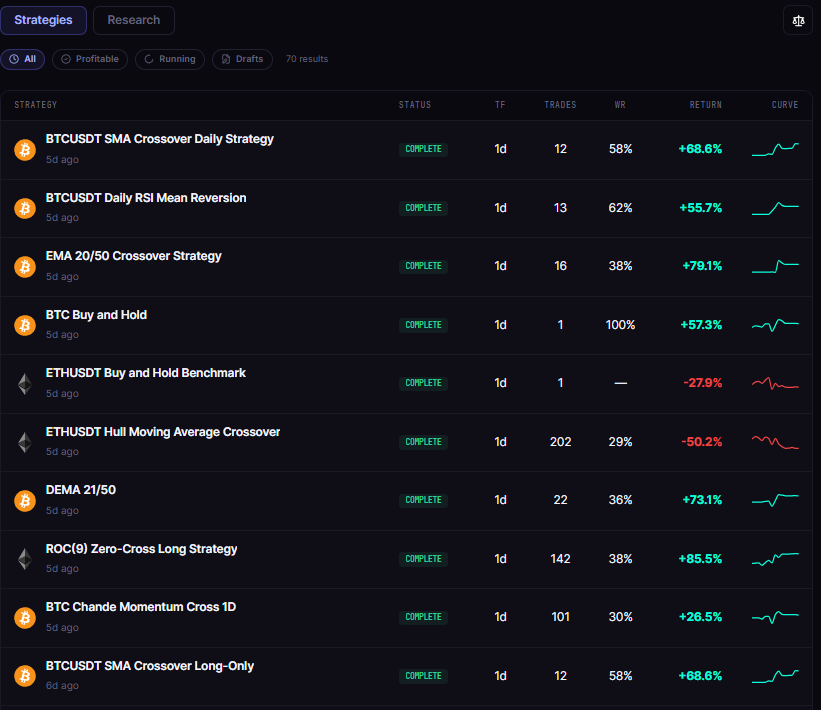The width and height of the screenshot is (821, 710).
Task: Click the 6d ago timestamp
Action: pos(62,685)
